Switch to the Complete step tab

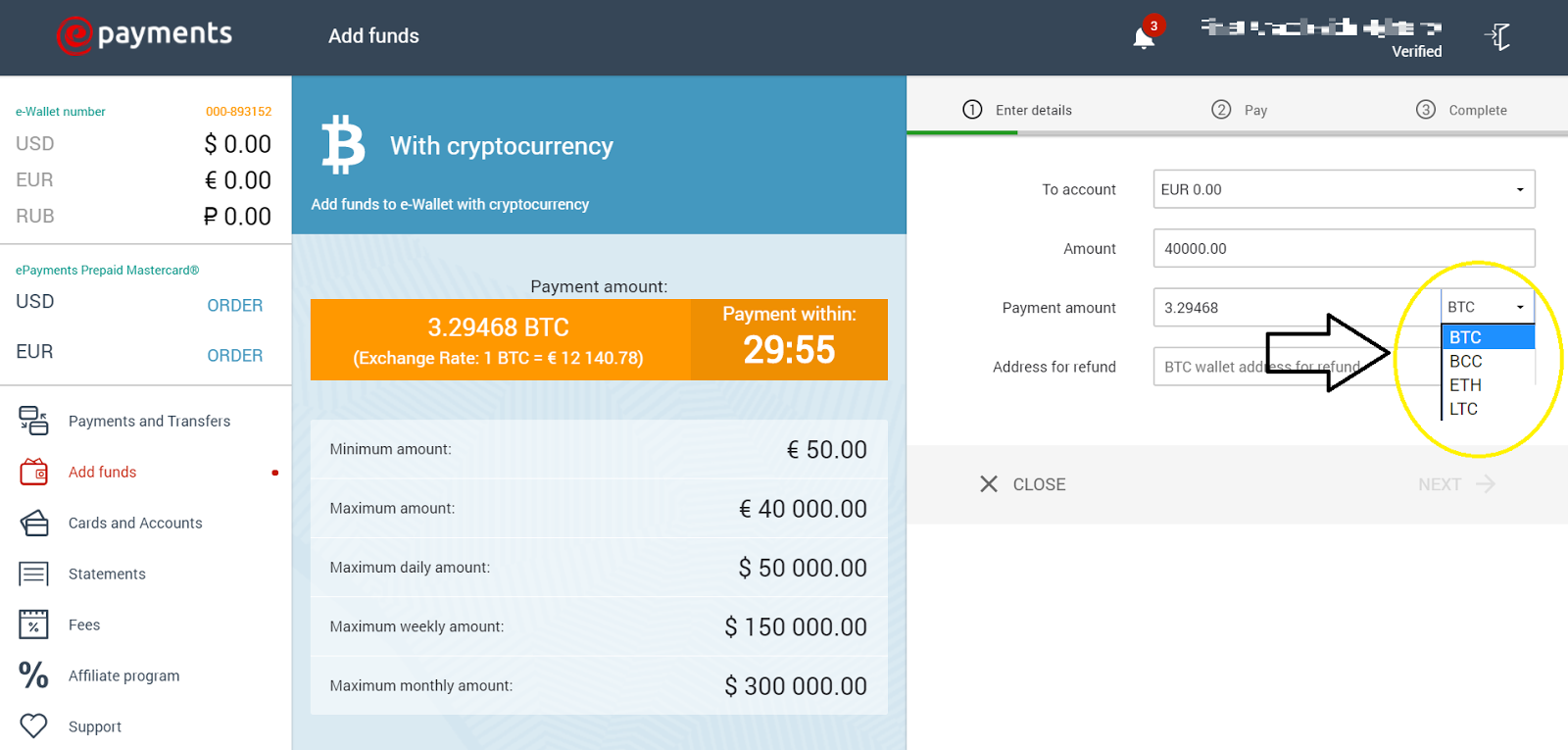point(1461,110)
